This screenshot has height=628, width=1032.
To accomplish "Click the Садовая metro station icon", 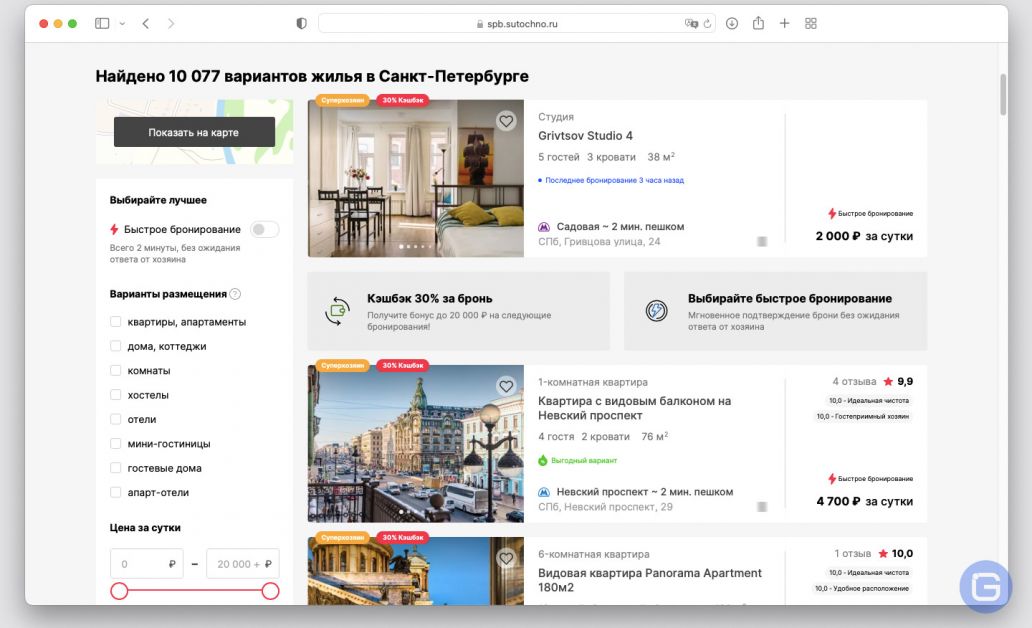I will [x=544, y=227].
